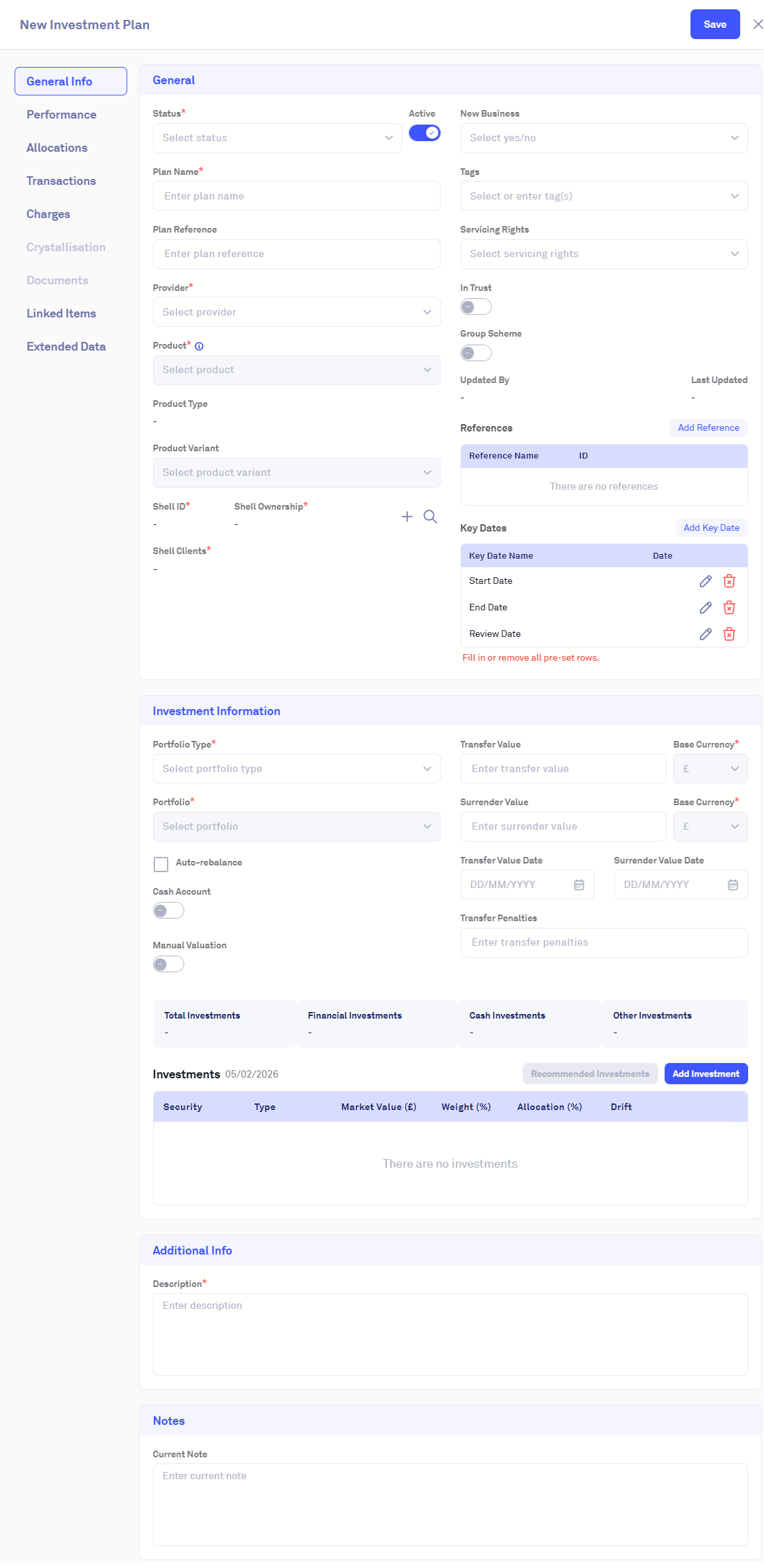Click the Product info icon
764x1568 pixels.
199,346
